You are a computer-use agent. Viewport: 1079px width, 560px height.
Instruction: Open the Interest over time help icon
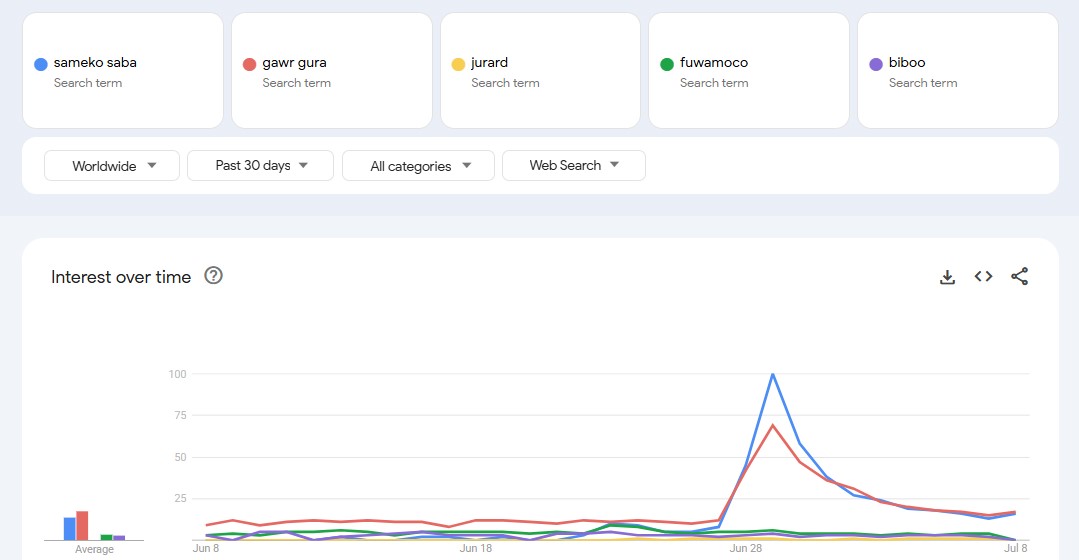(213, 276)
